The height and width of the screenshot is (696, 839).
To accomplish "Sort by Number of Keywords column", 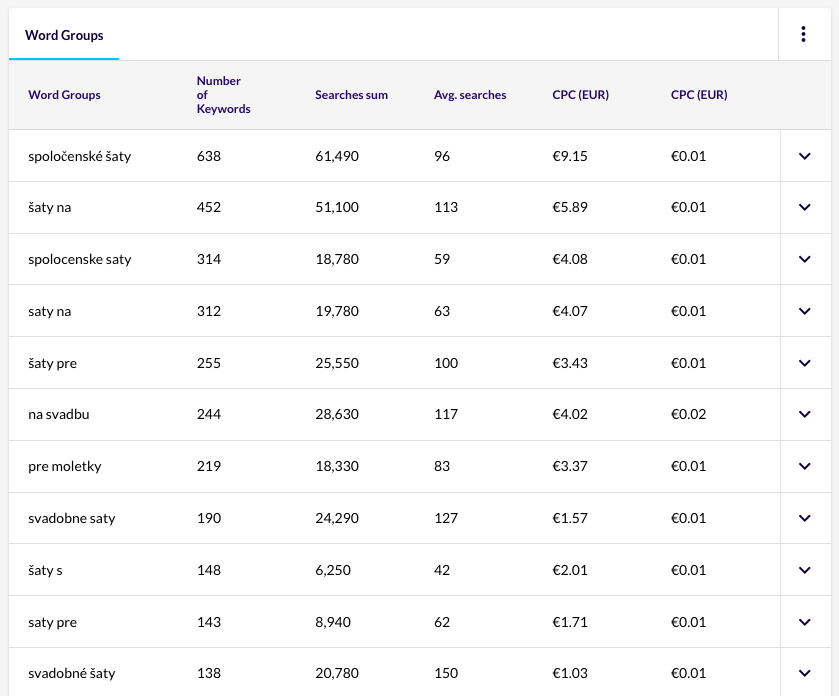I will [x=223, y=95].
